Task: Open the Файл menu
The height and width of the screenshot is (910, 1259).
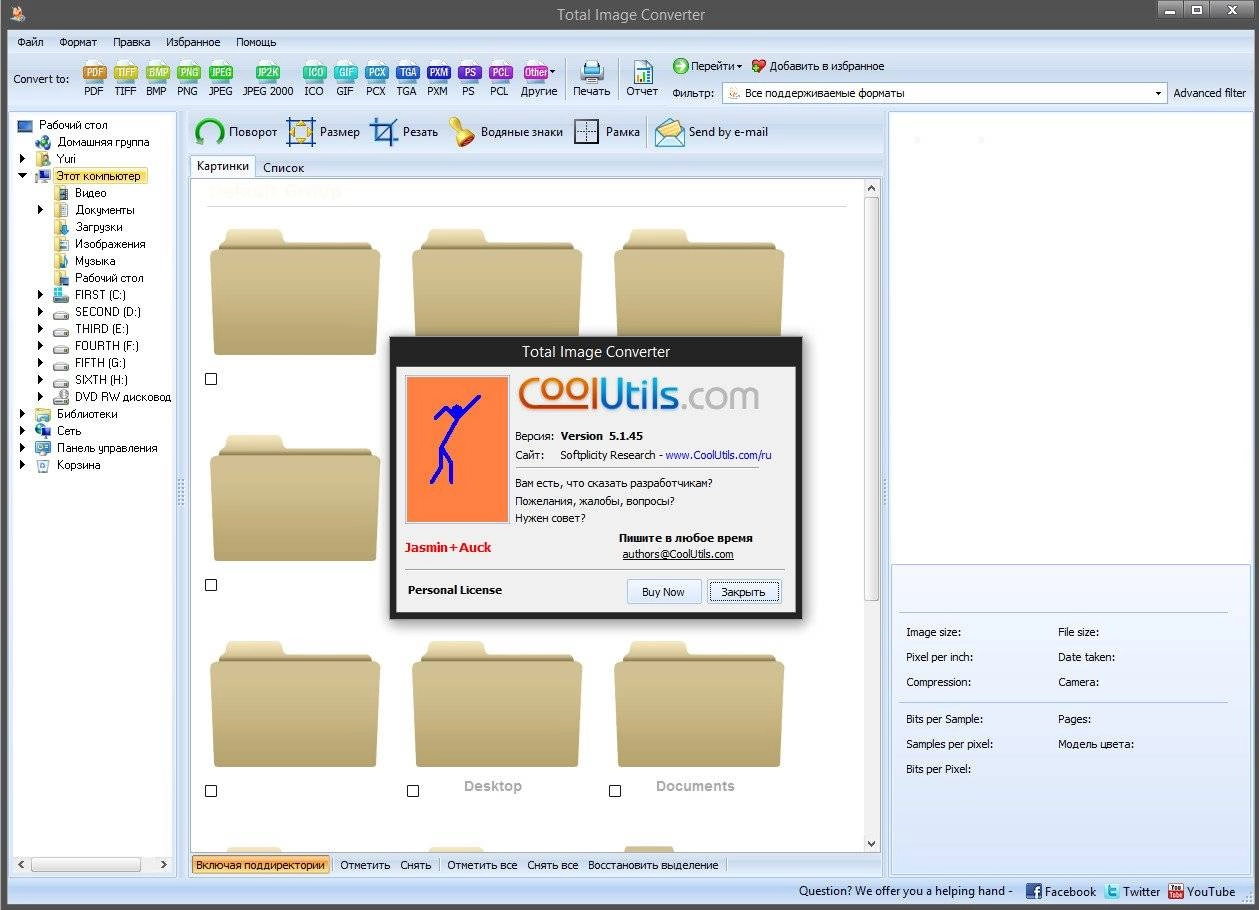Action: point(30,42)
